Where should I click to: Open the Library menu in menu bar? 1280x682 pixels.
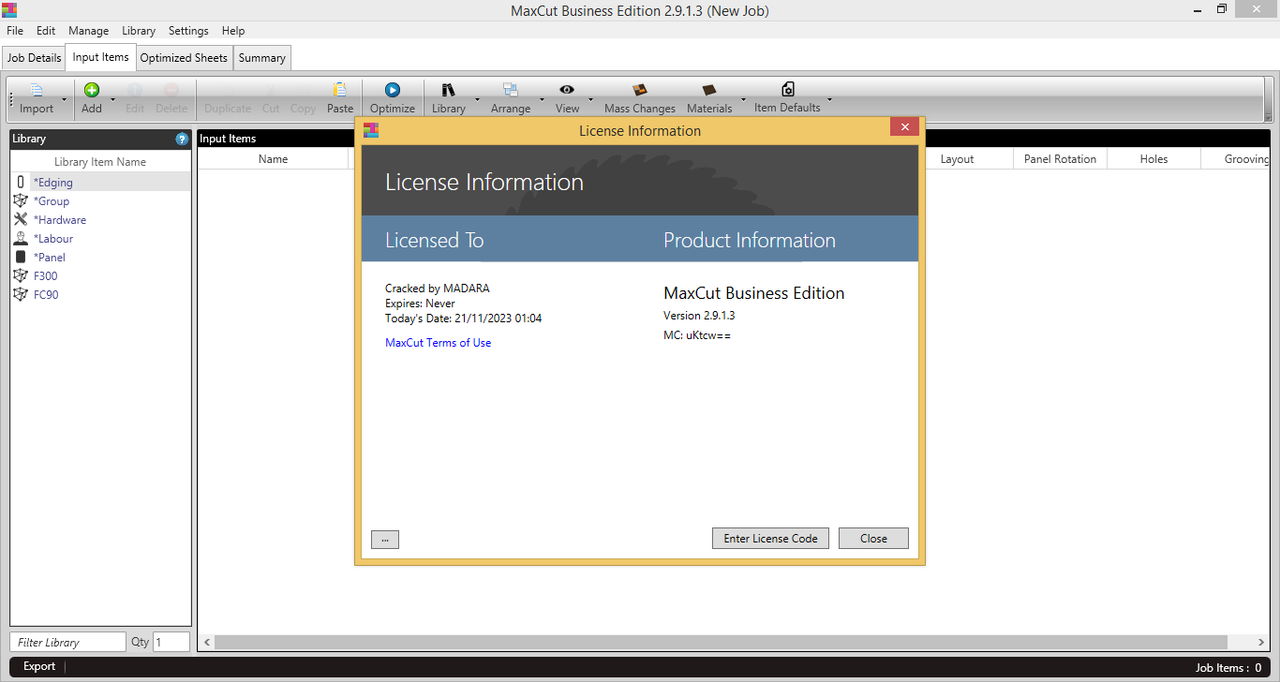(x=139, y=31)
